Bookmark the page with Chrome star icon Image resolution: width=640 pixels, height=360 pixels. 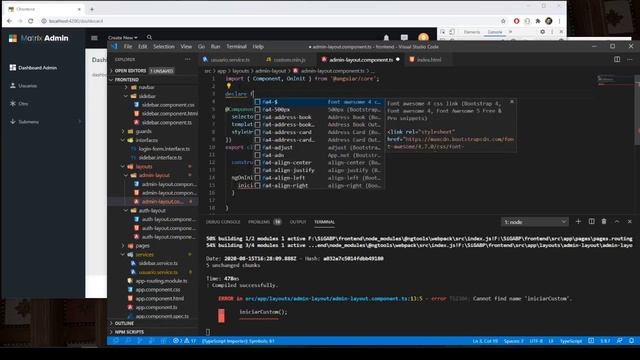click(x=503, y=21)
